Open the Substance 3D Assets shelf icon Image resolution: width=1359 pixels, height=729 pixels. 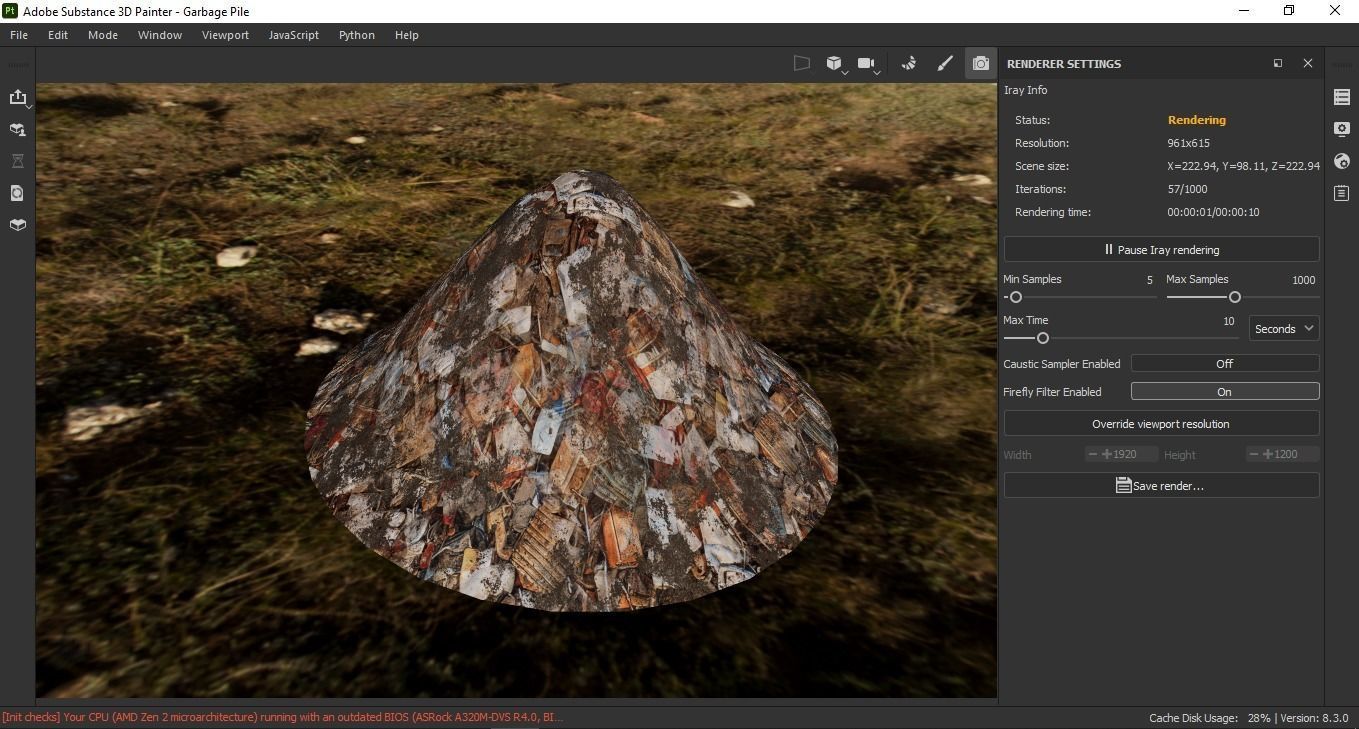pos(18,129)
